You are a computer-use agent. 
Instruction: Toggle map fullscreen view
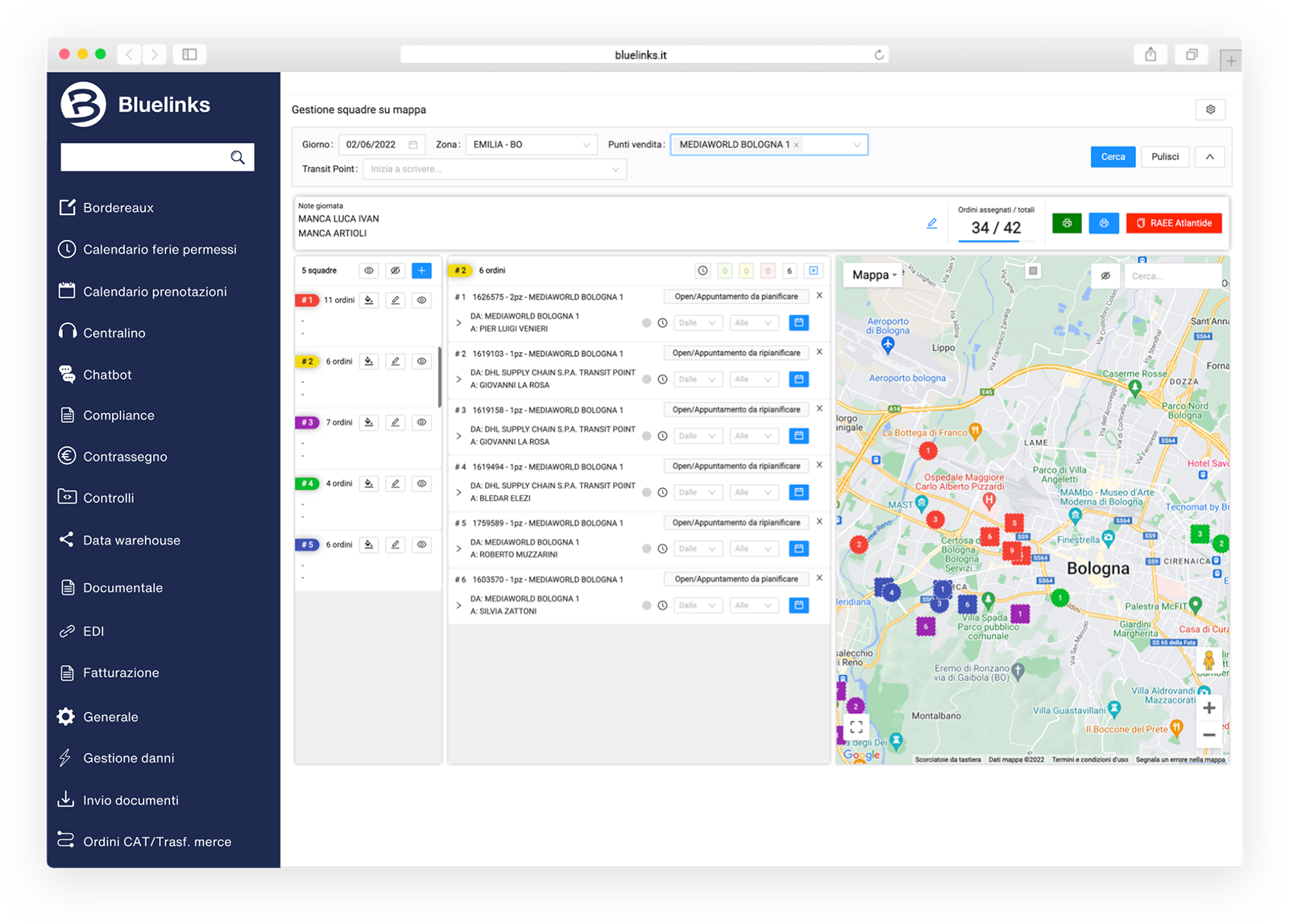click(x=856, y=727)
